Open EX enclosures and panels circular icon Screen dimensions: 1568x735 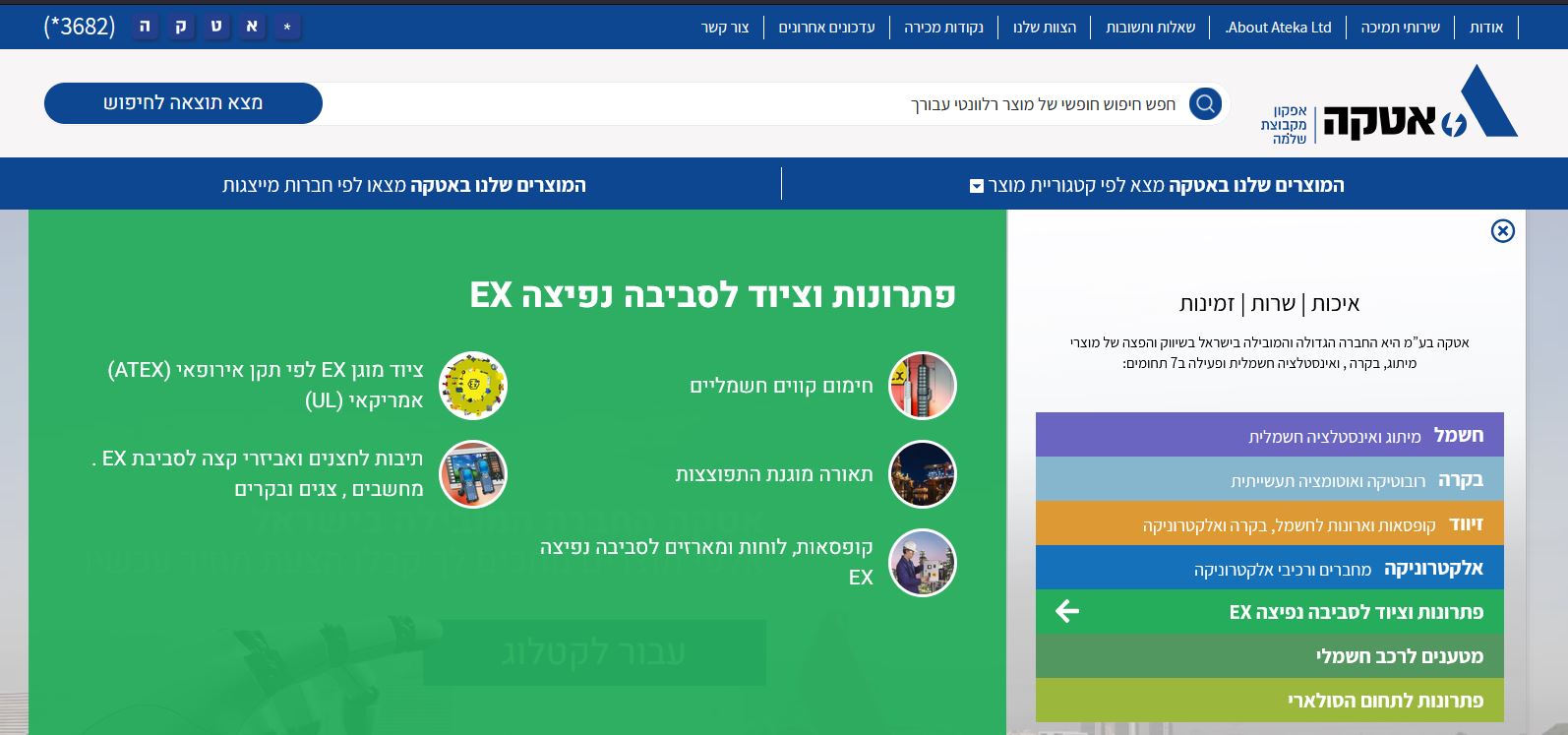(922, 563)
